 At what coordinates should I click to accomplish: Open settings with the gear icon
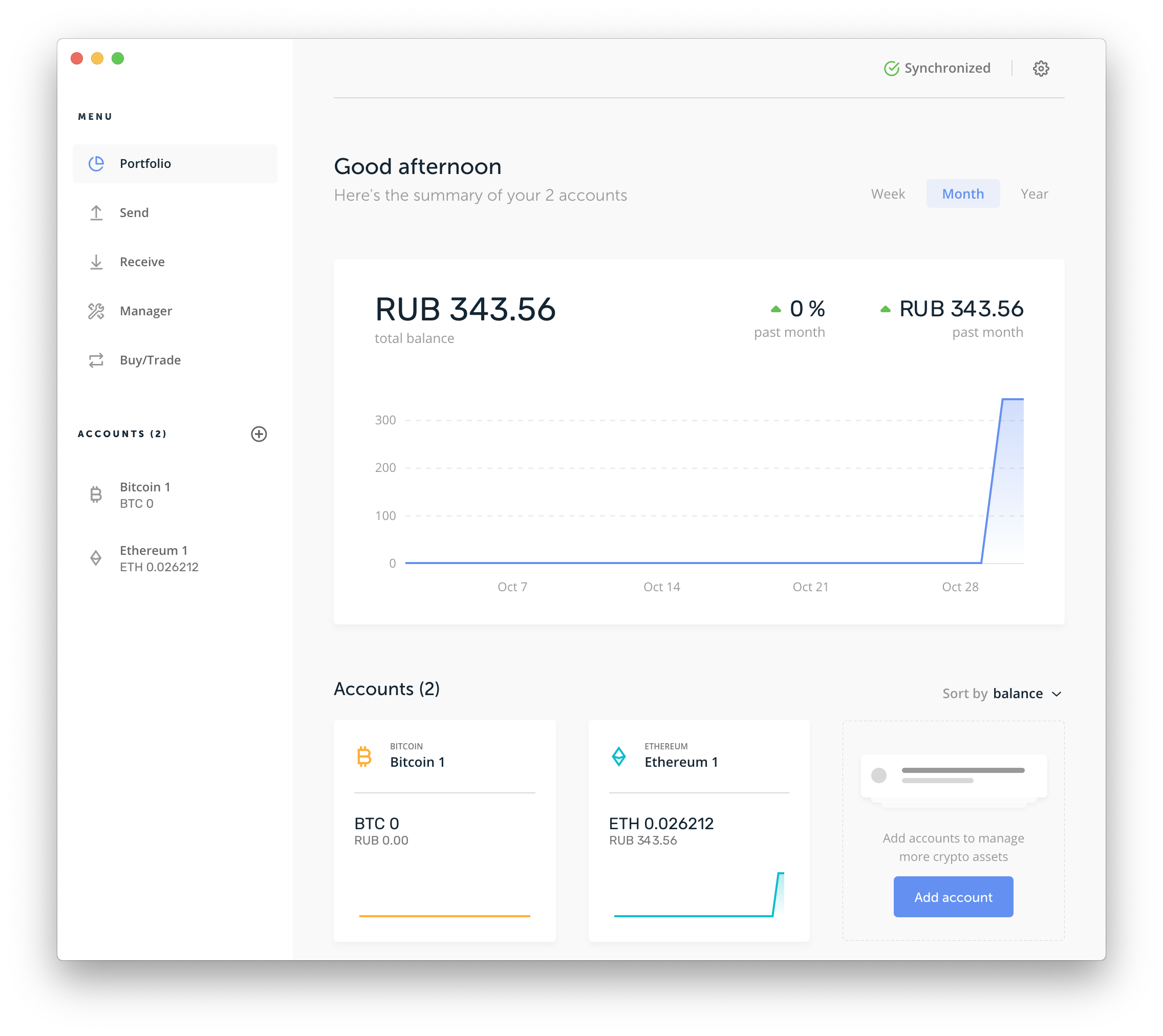coord(1041,68)
